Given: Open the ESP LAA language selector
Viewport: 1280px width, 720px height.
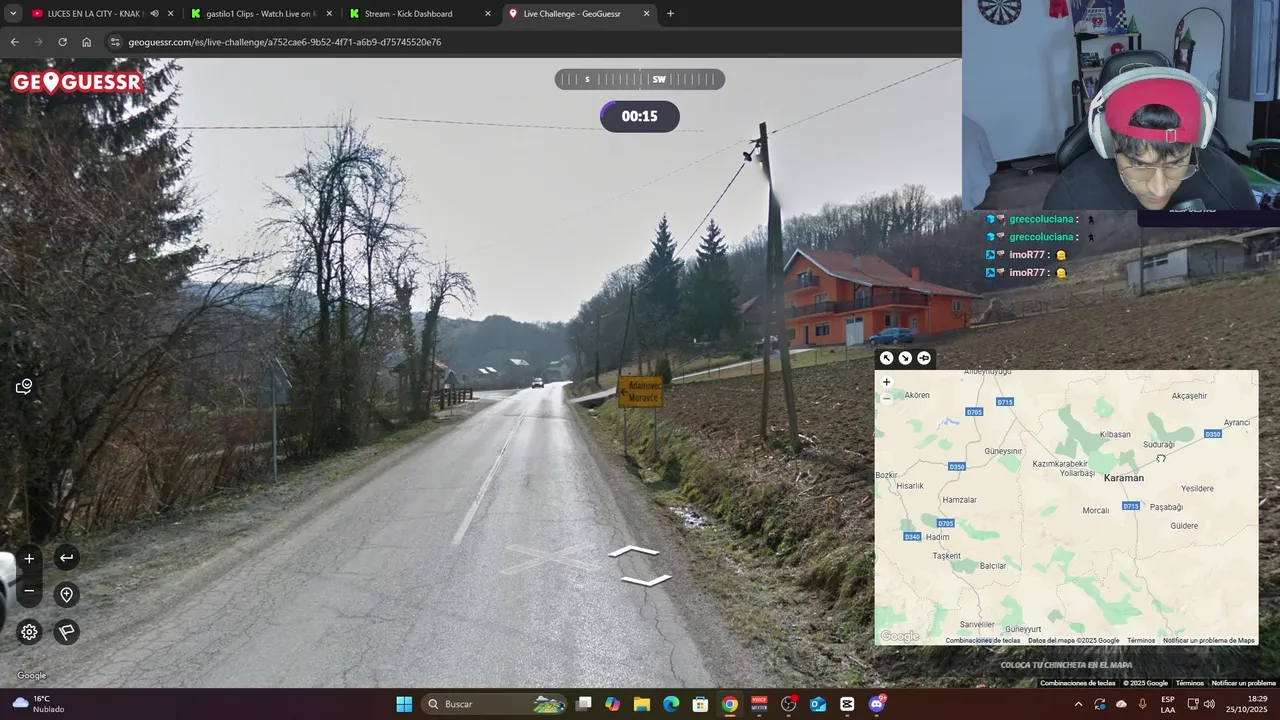Looking at the screenshot, I should (1168, 704).
